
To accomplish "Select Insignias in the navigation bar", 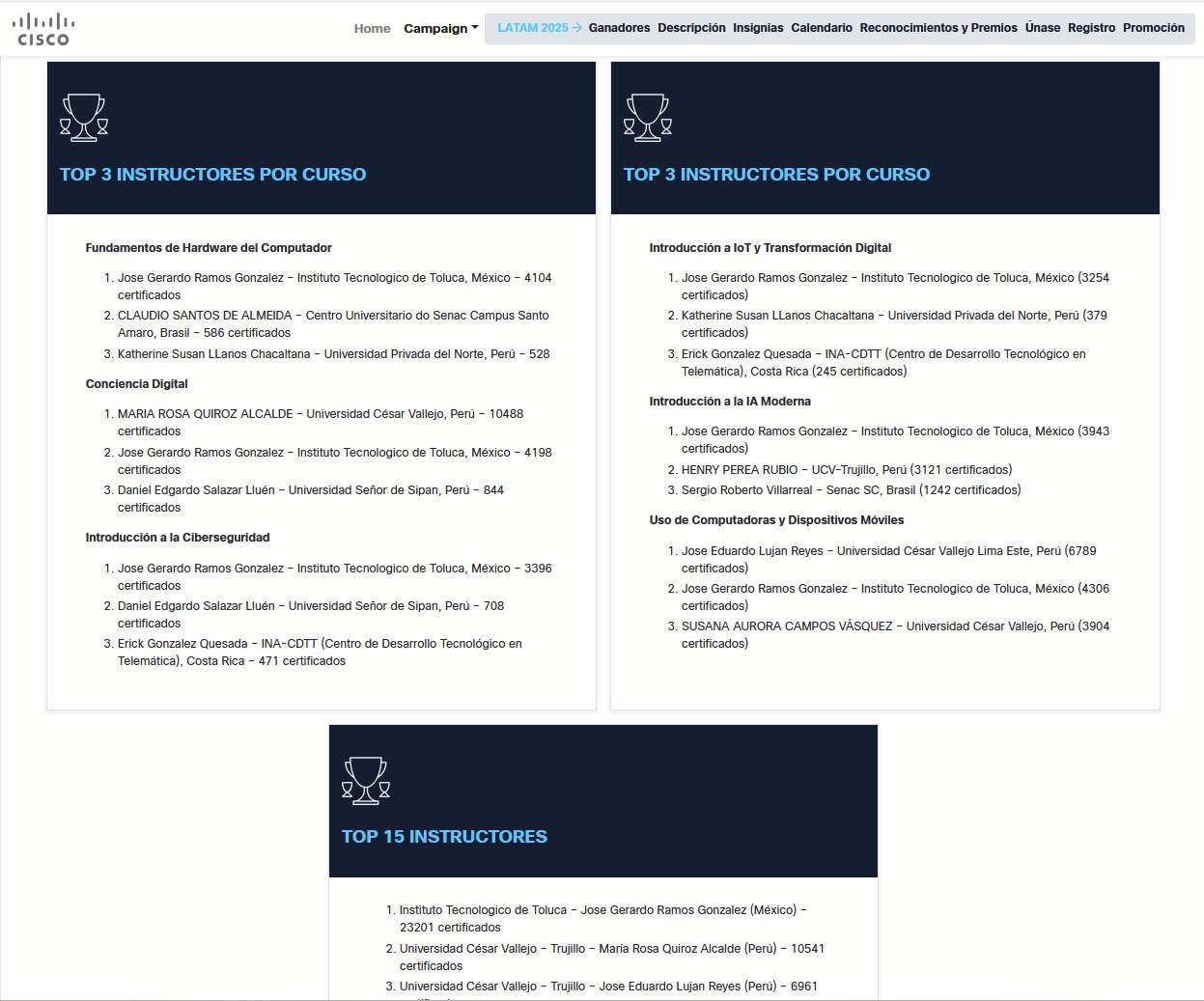I will point(758,28).
